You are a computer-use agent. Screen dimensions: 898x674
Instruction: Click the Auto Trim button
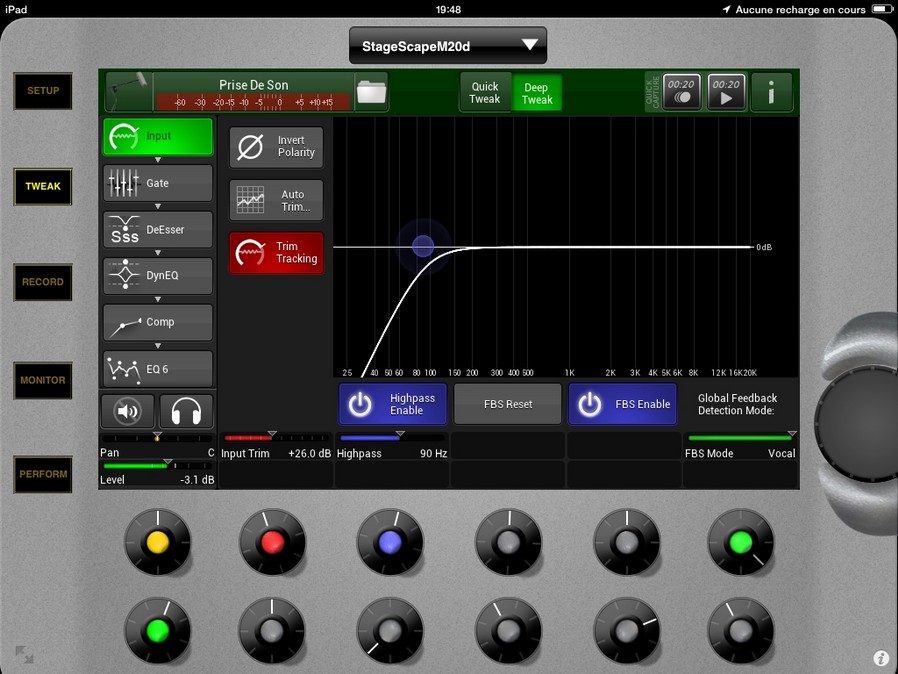[276, 201]
